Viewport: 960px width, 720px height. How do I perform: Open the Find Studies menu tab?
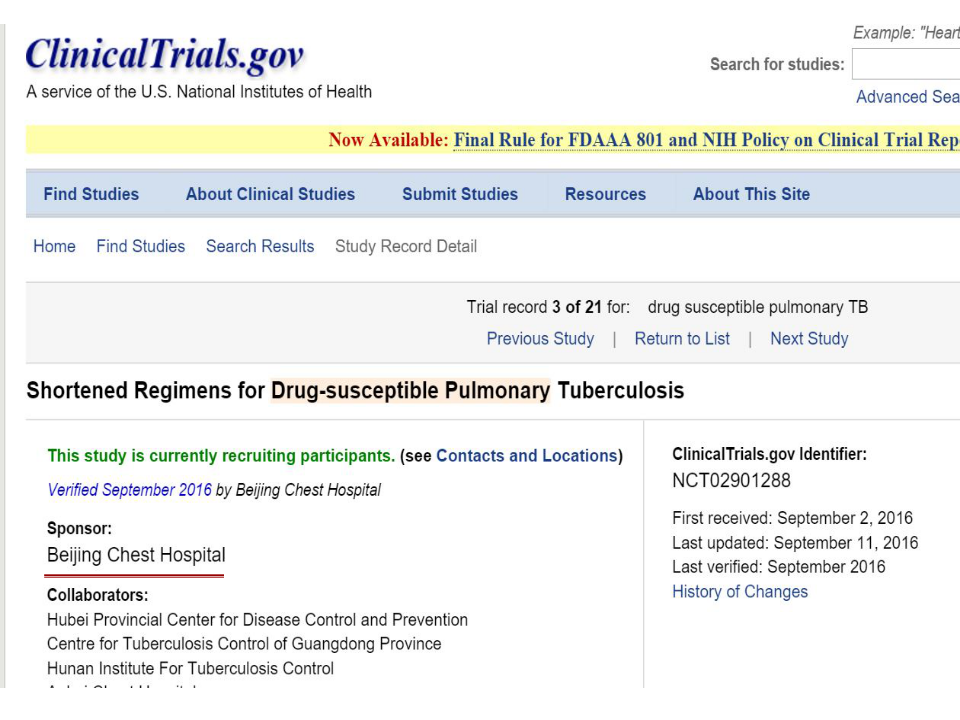click(91, 194)
